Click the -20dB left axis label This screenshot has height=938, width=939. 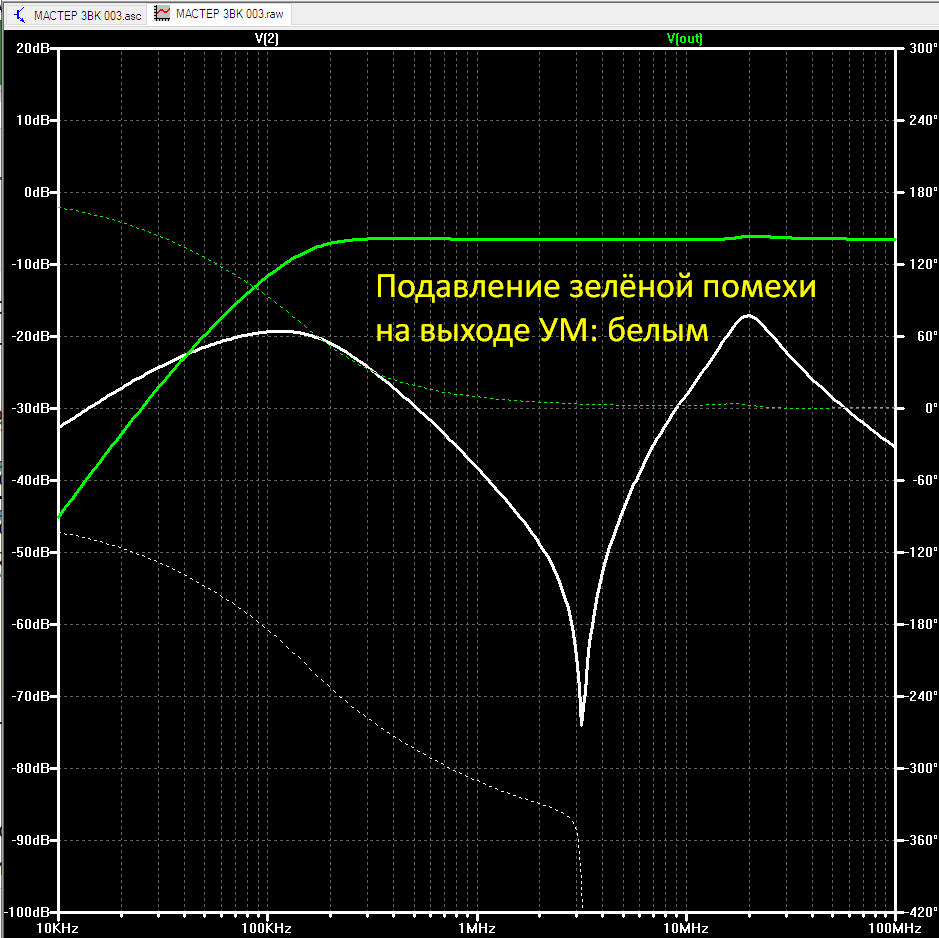tap(31, 336)
